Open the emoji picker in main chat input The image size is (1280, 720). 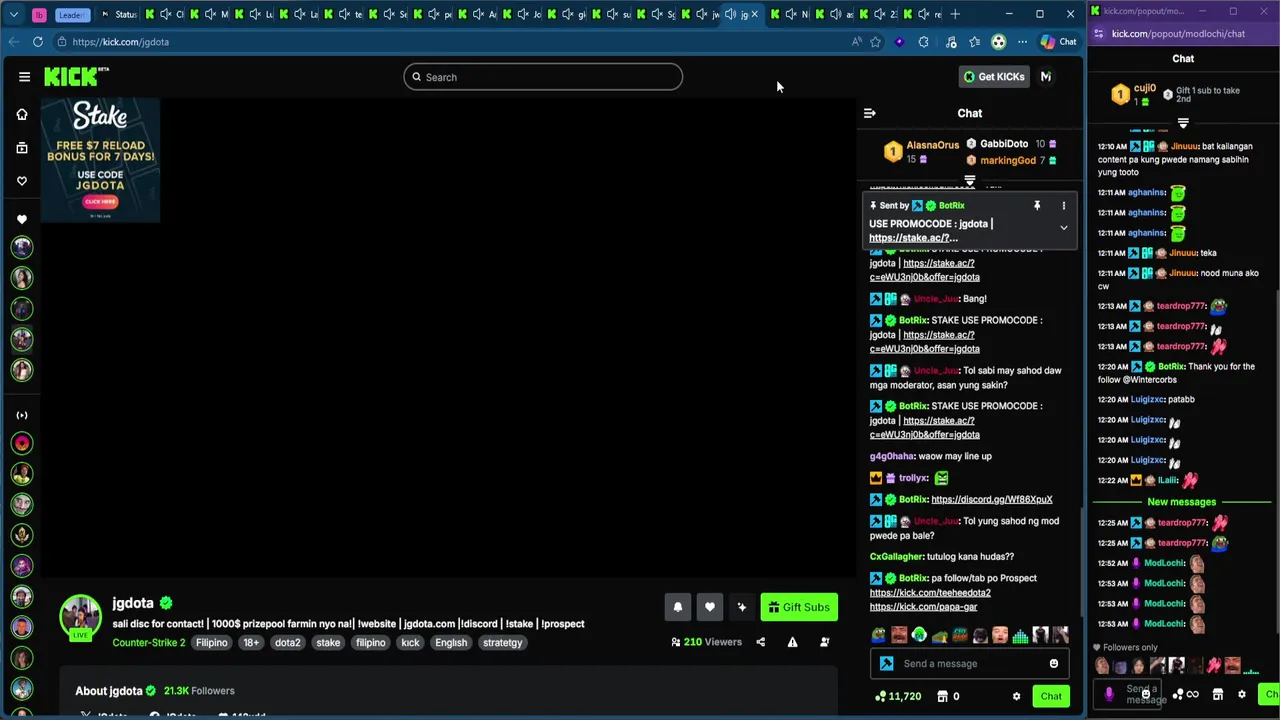tap(1054, 664)
